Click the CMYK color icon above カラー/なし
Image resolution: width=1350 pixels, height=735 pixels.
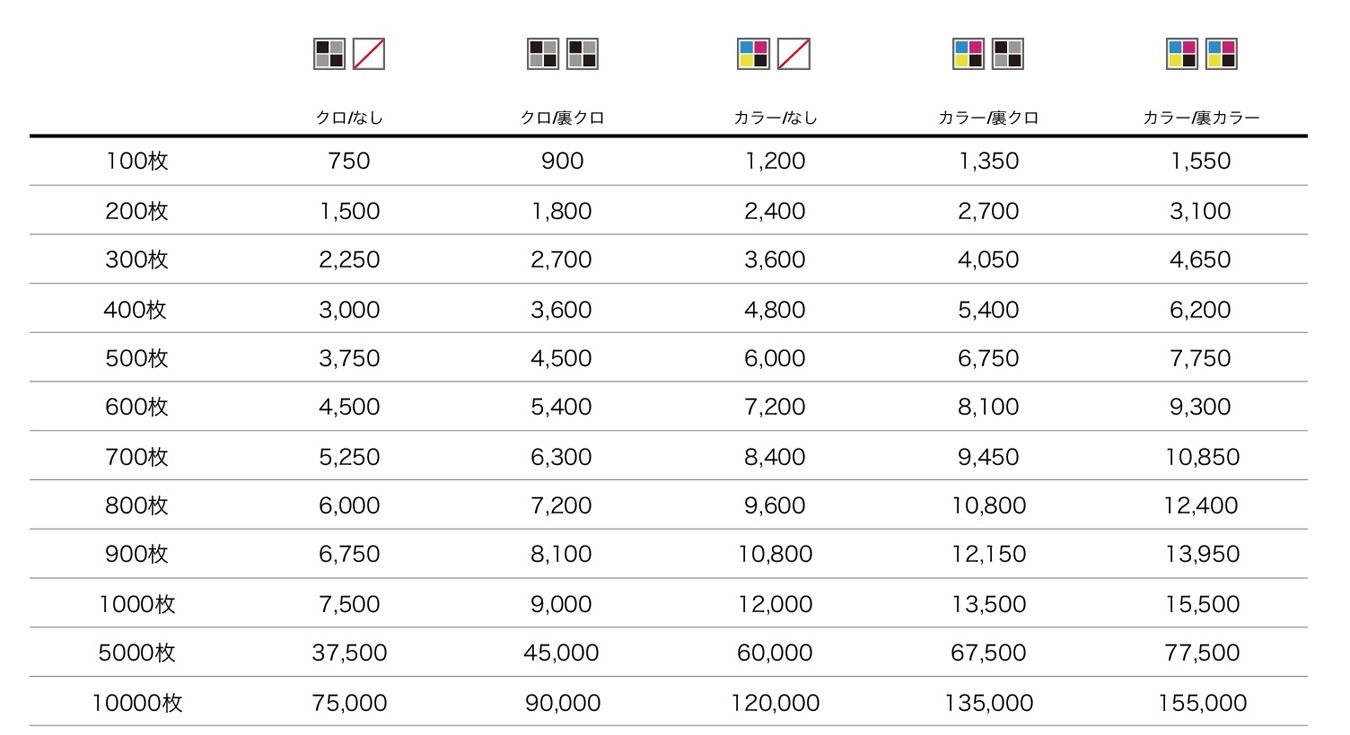pos(753,54)
